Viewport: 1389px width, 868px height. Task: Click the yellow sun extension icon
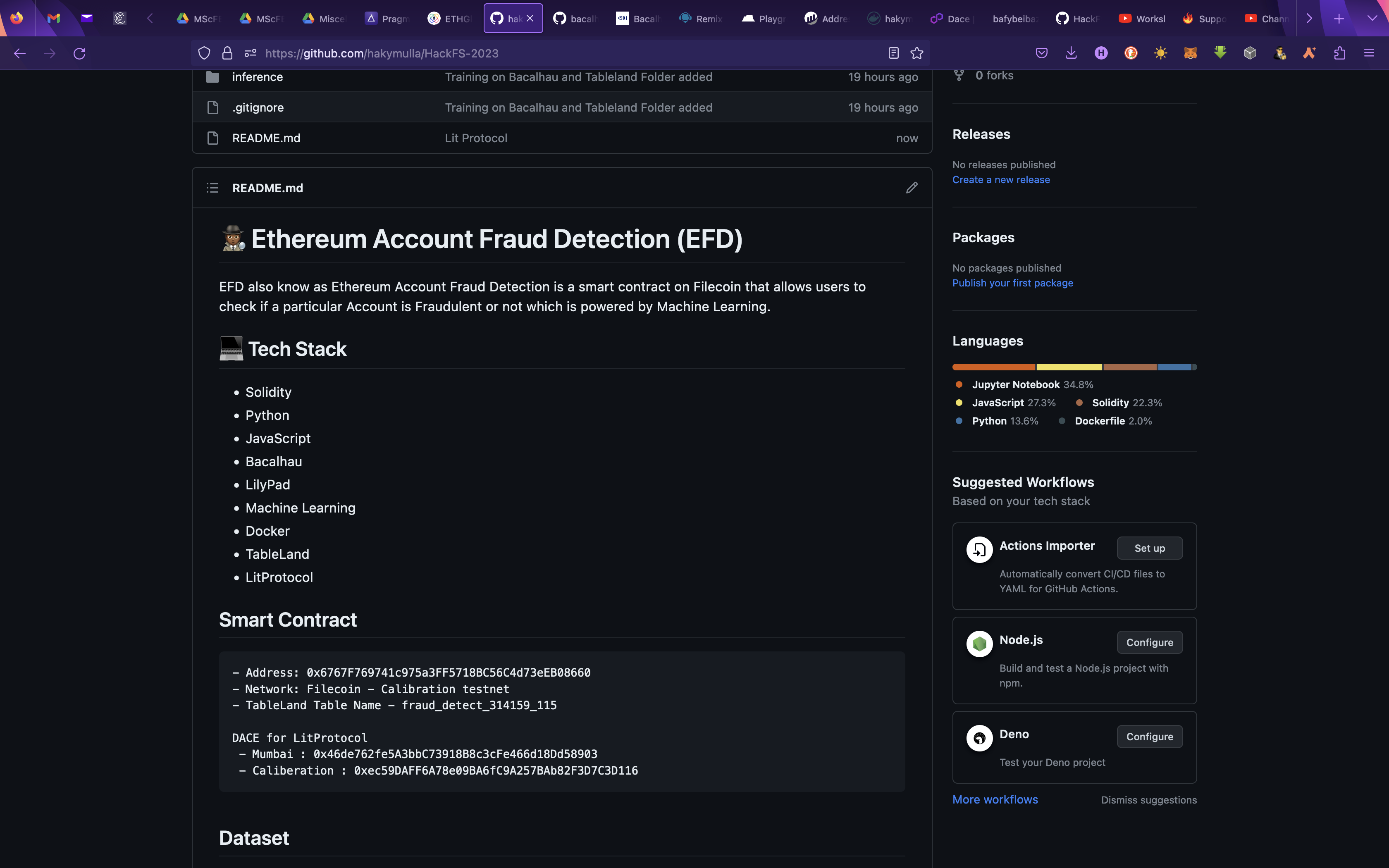pos(1160,53)
